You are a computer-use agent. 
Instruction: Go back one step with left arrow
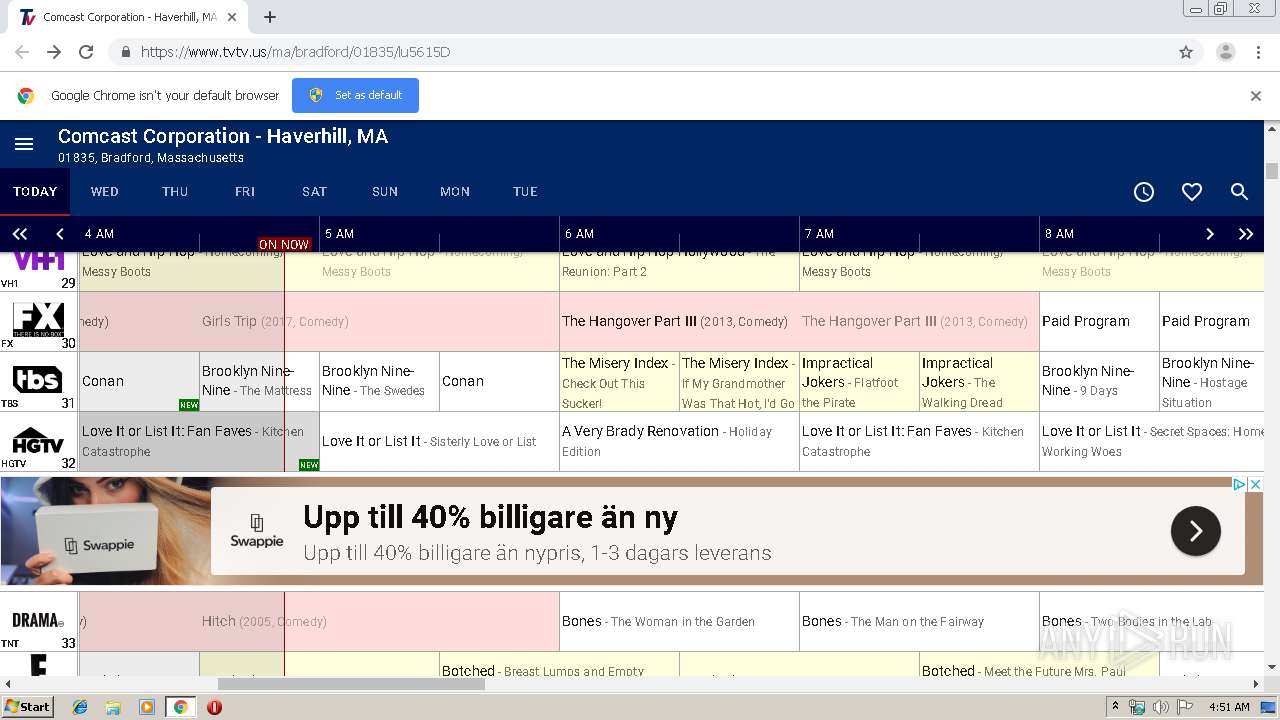click(x=60, y=234)
